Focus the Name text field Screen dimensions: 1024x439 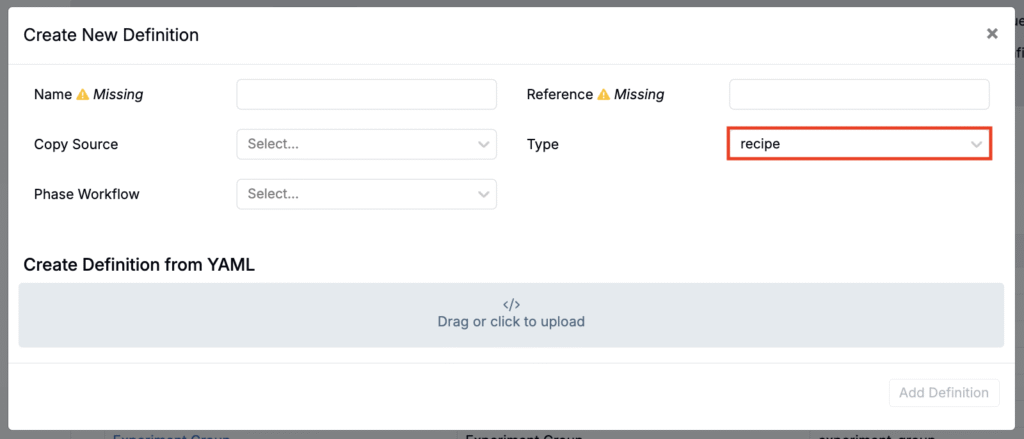[366, 95]
